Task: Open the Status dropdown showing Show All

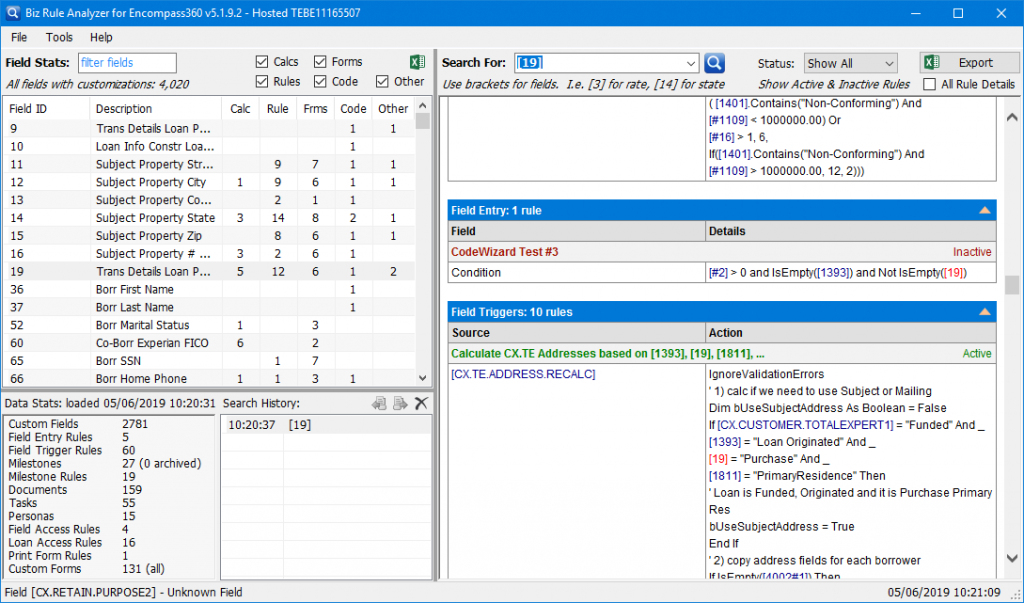Action: [851, 63]
